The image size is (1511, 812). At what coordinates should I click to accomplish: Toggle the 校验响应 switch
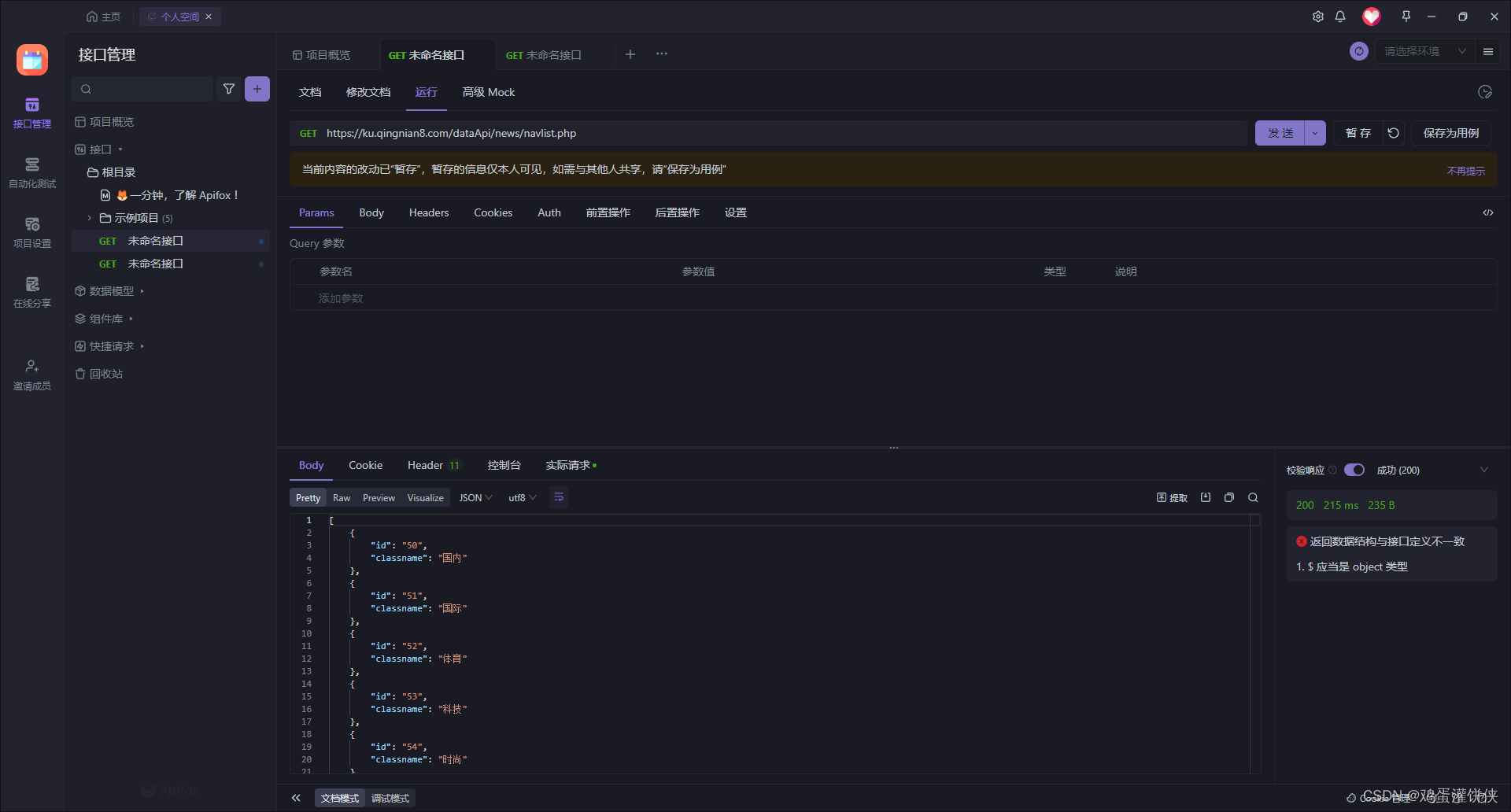coord(1354,470)
